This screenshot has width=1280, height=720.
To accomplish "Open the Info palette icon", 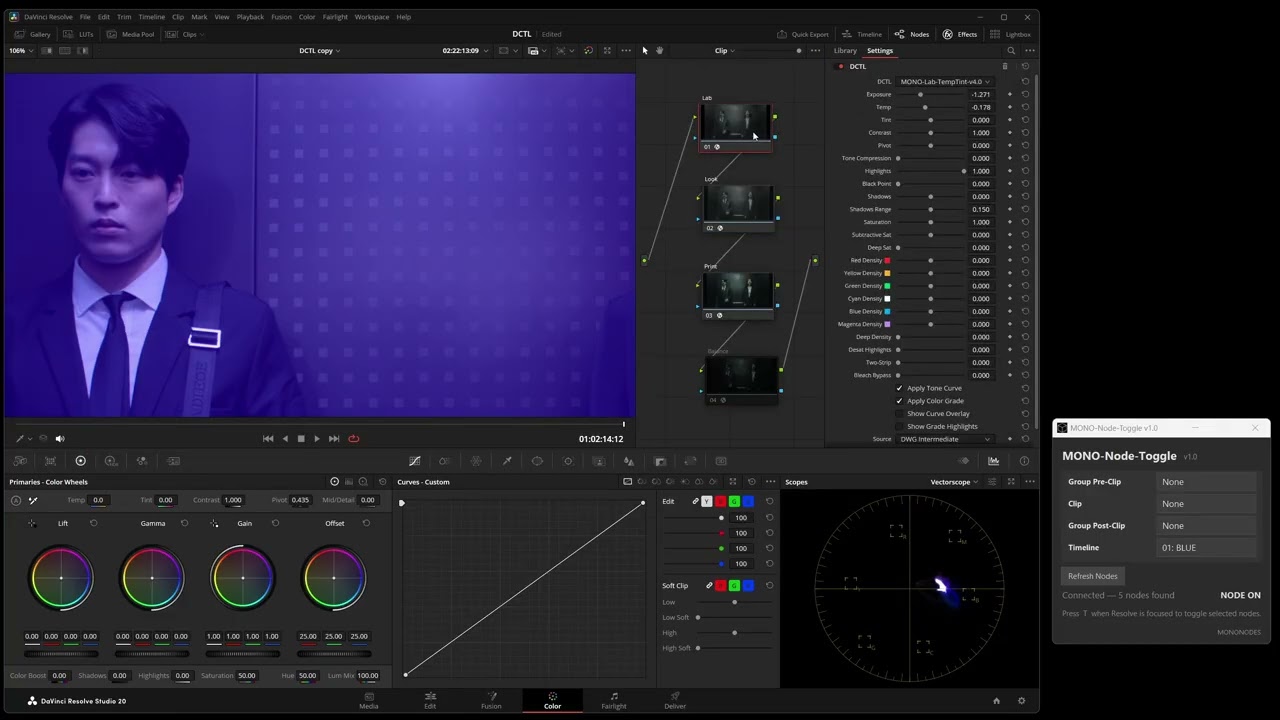I will (1024, 461).
